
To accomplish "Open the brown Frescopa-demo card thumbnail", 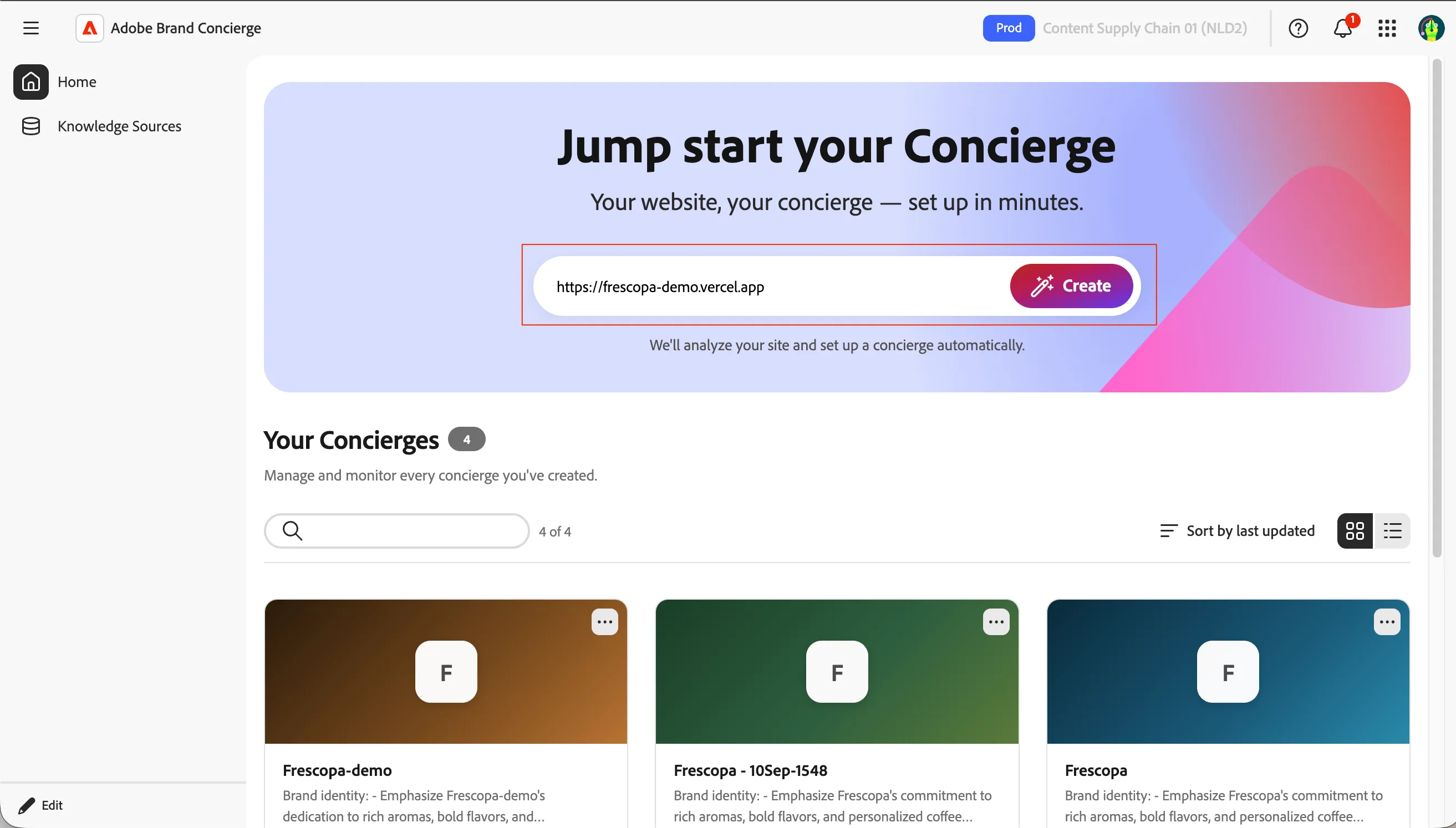I will tap(446, 672).
